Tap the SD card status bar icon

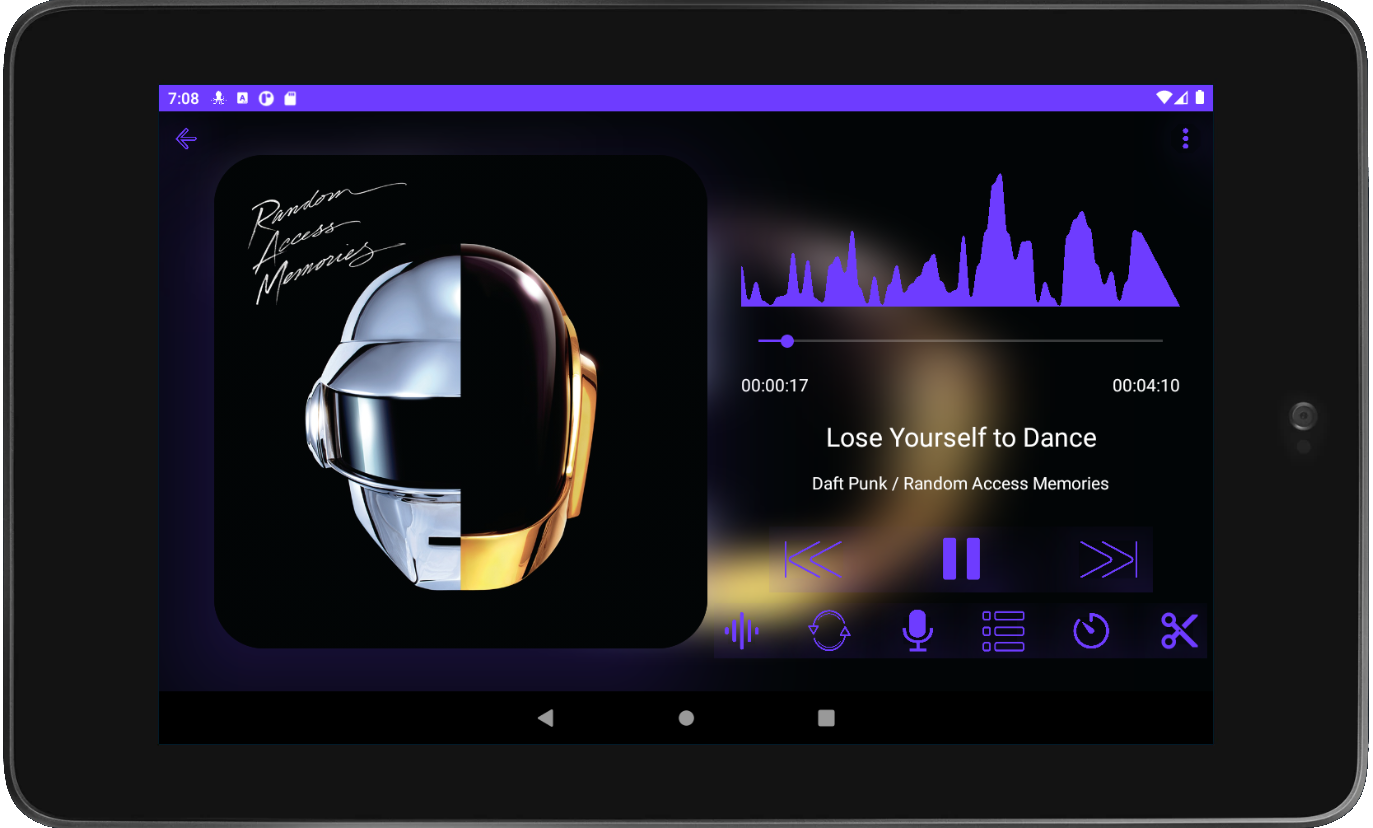point(290,98)
